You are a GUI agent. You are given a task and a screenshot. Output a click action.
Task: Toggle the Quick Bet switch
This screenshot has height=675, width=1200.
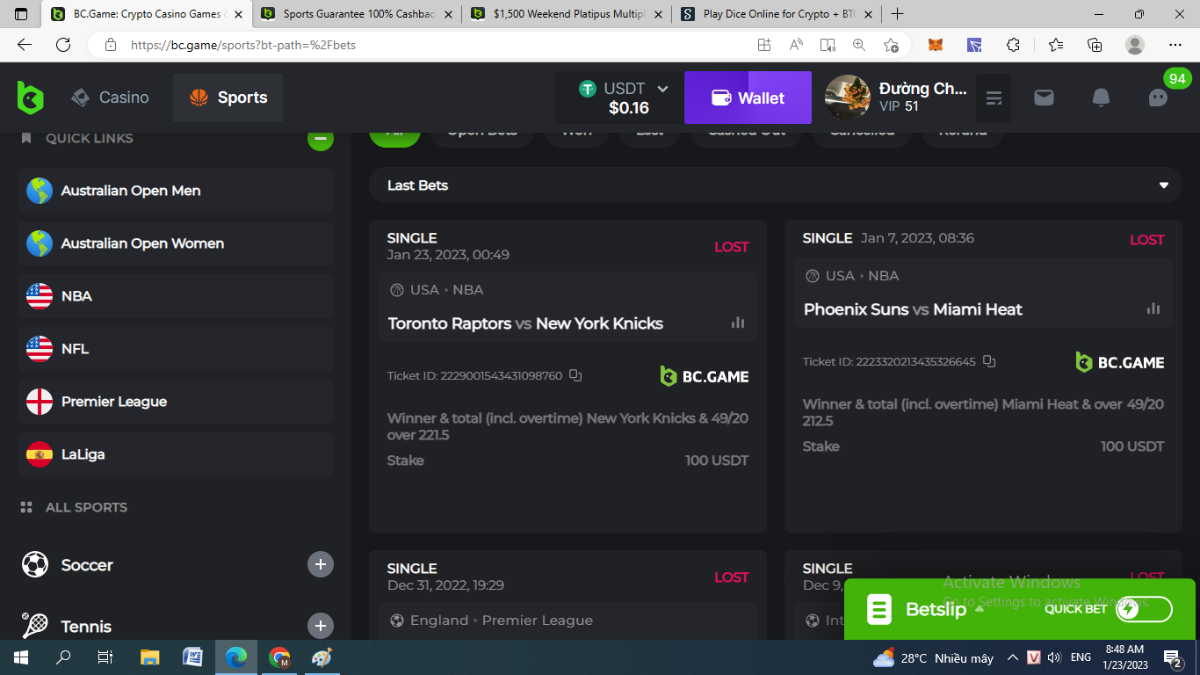pos(1144,609)
